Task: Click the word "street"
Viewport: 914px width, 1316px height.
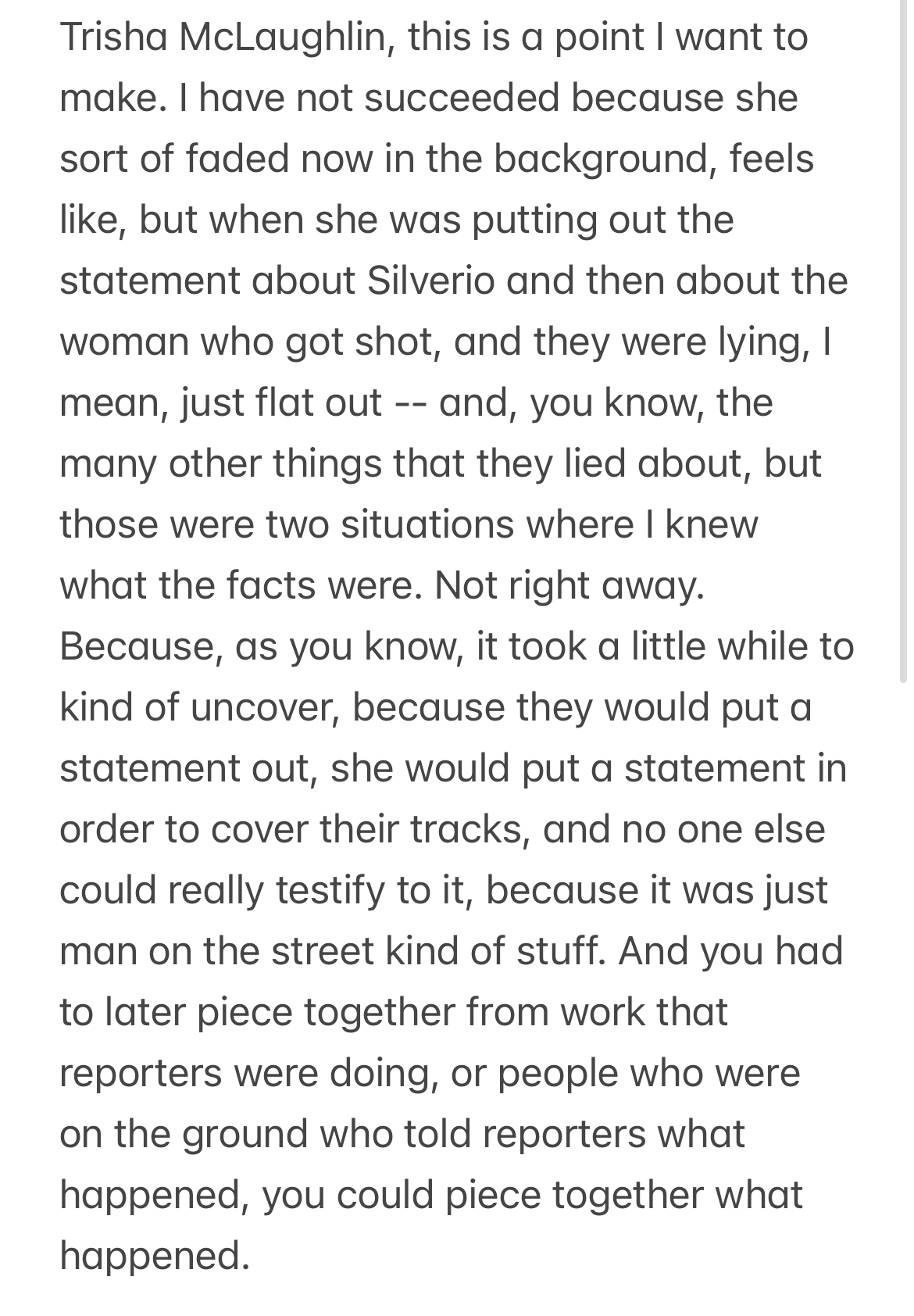Action: coord(323,951)
